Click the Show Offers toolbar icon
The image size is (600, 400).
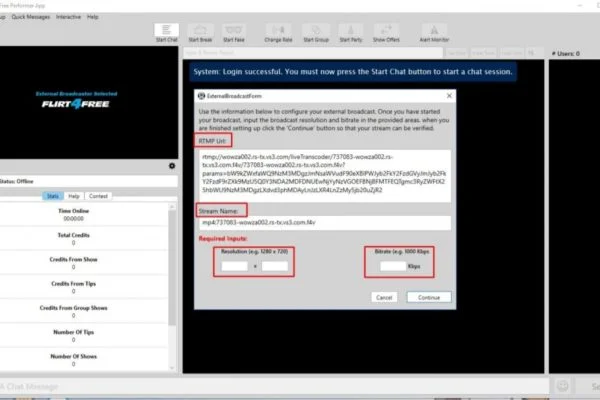(386, 33)
